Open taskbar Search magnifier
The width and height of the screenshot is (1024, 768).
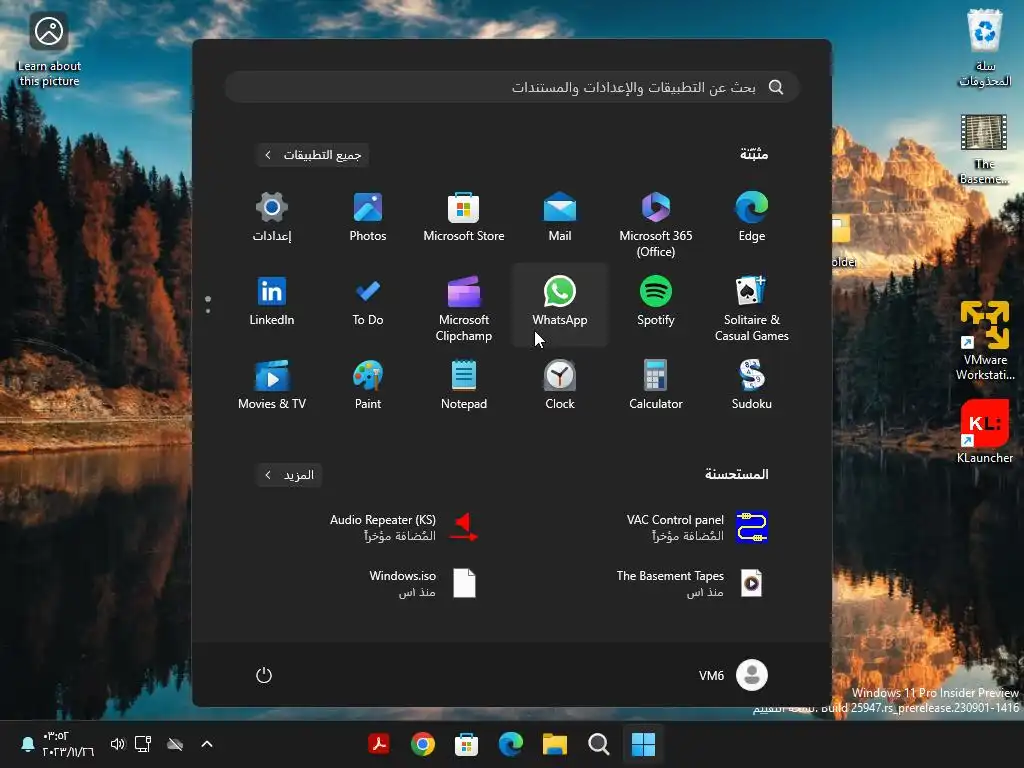(x=599, y=744)
